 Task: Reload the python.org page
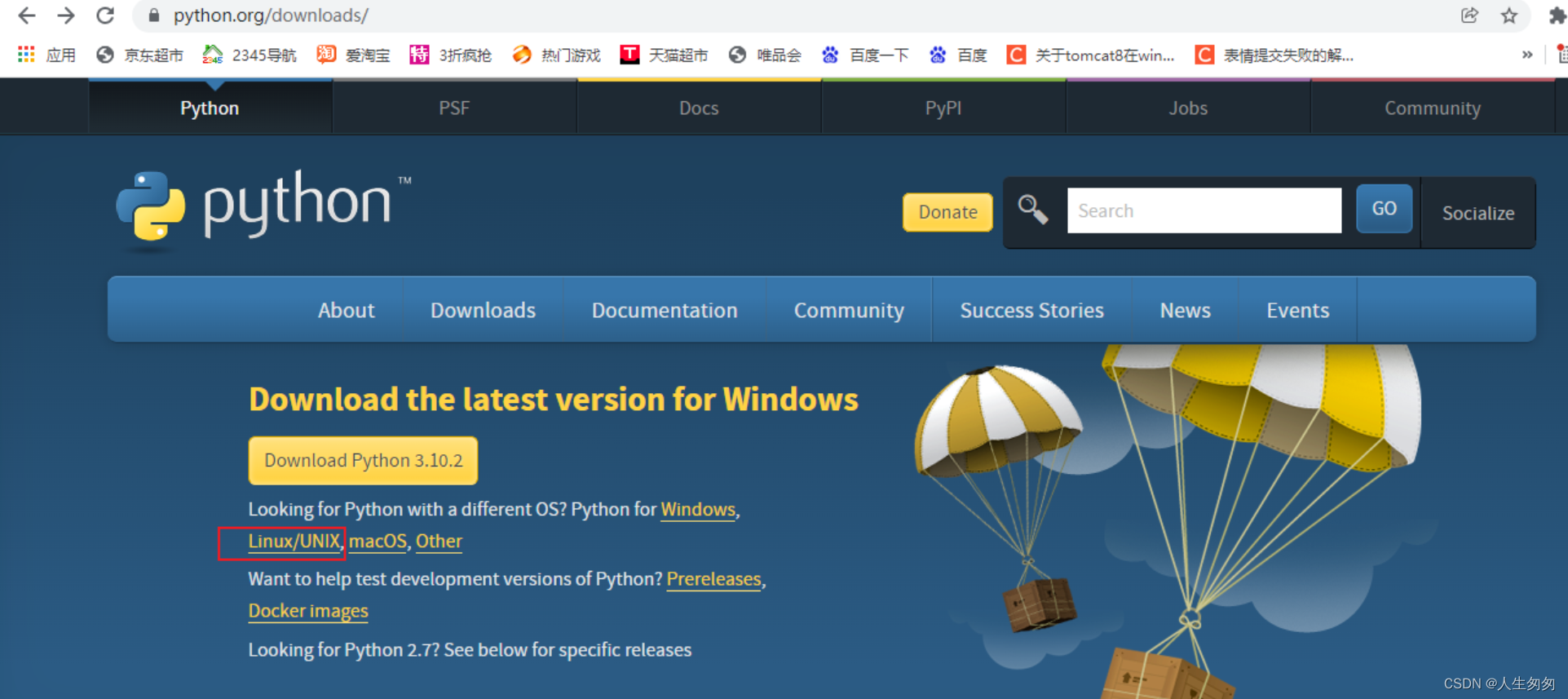(105, 15)
